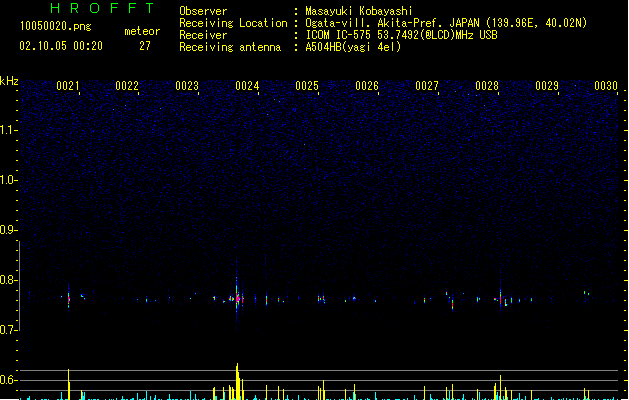This screenshot has width=629, height=400.
Task: Click the A504HB(yagi 4el) antenna text
Action: click(x=353, y=47)
